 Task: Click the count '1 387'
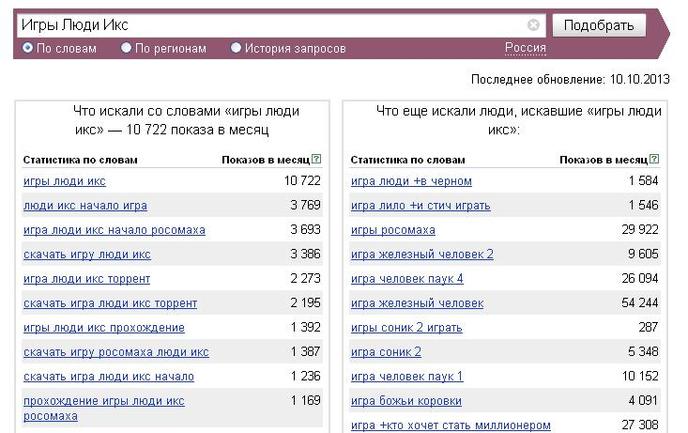(x=305, y=352)
